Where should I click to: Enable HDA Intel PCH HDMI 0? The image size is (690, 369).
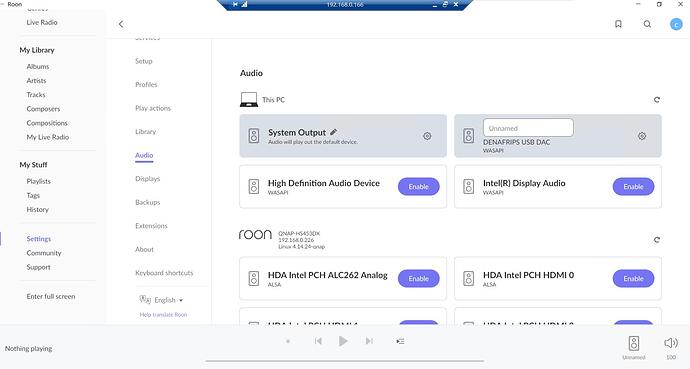click(633, 278)
